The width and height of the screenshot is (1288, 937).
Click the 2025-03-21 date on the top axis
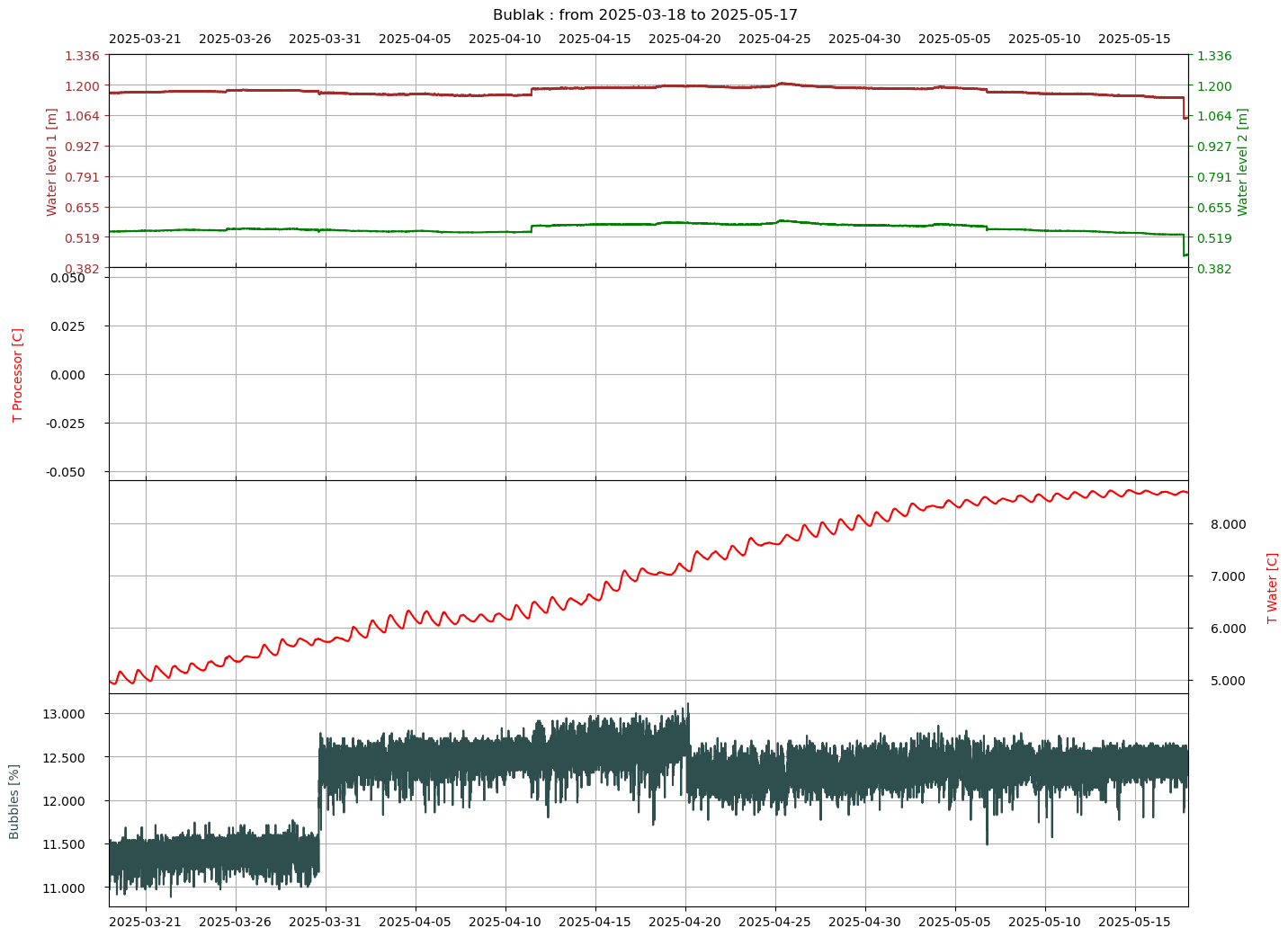click(145, 40)
